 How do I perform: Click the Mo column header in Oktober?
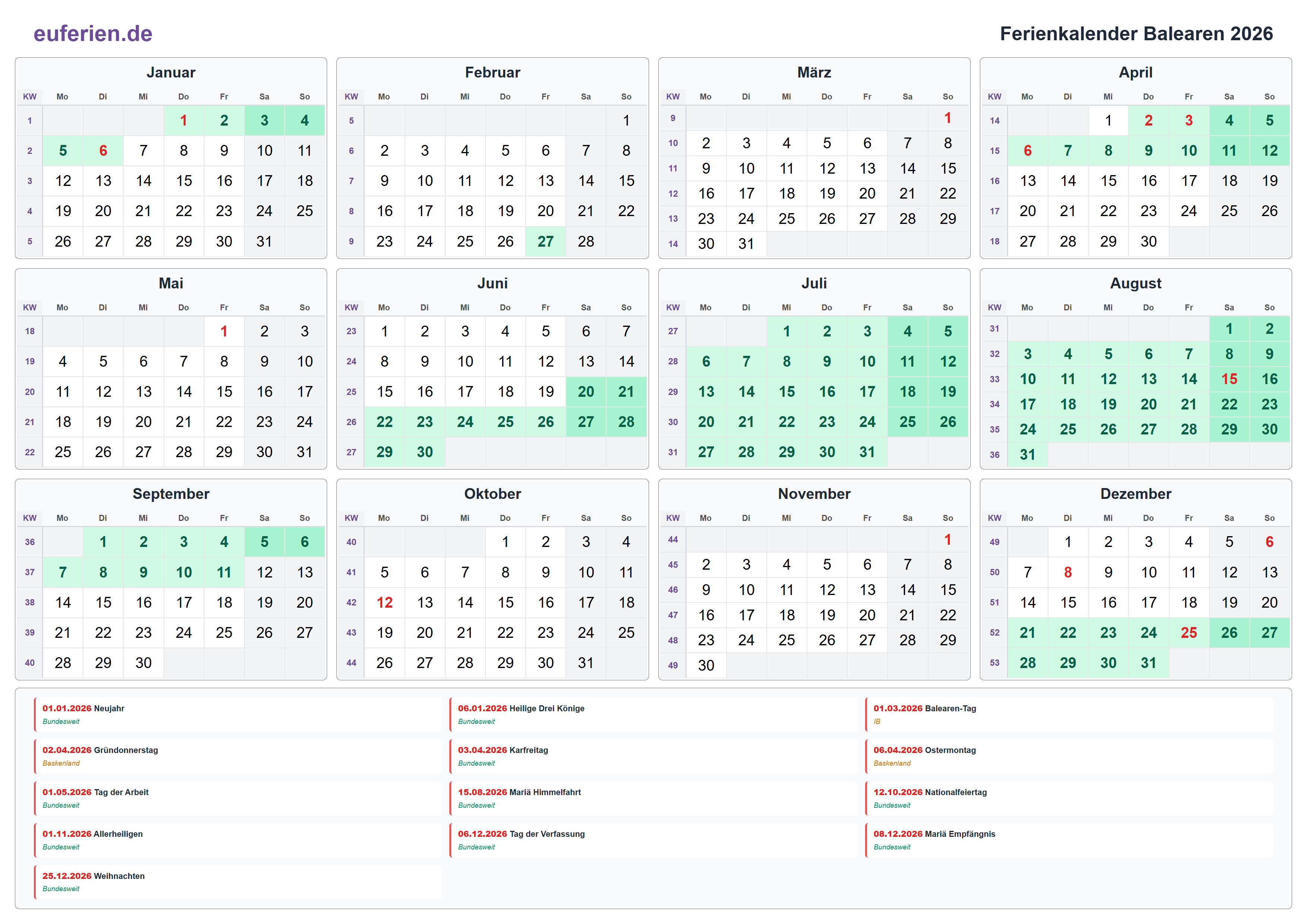pos(384,518)
